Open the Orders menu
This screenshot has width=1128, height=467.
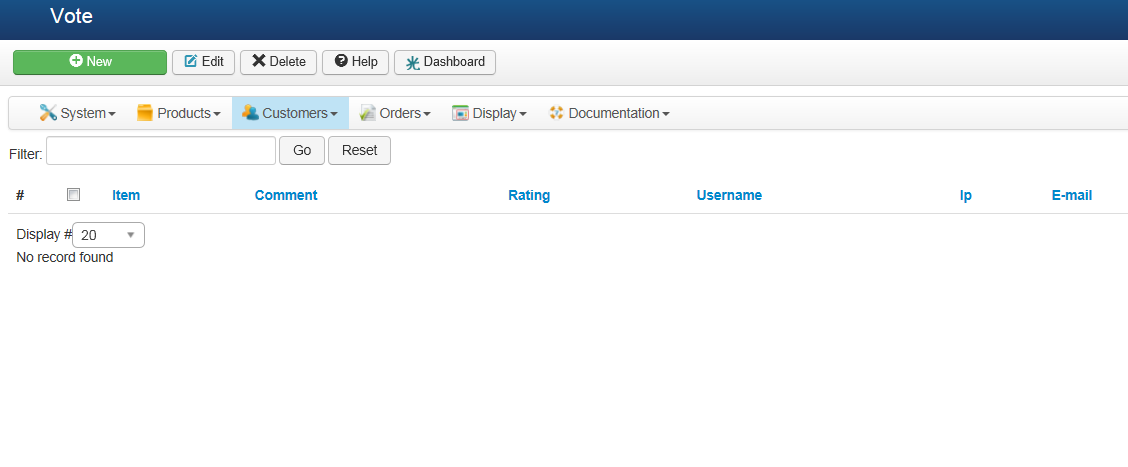(395, 113)
